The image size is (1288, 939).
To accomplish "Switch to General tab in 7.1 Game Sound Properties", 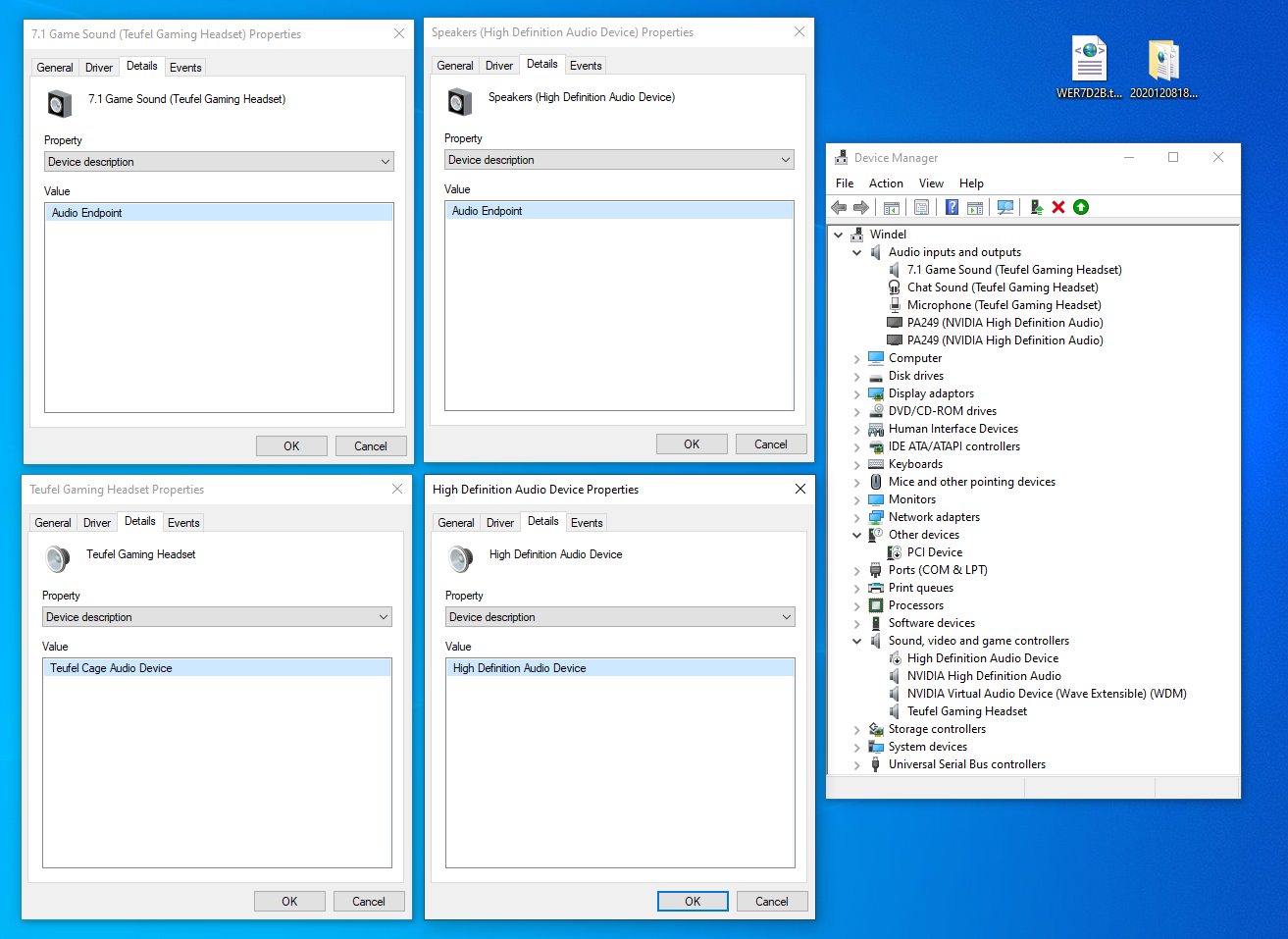I will pyautogui.click(x=55, y=68).
